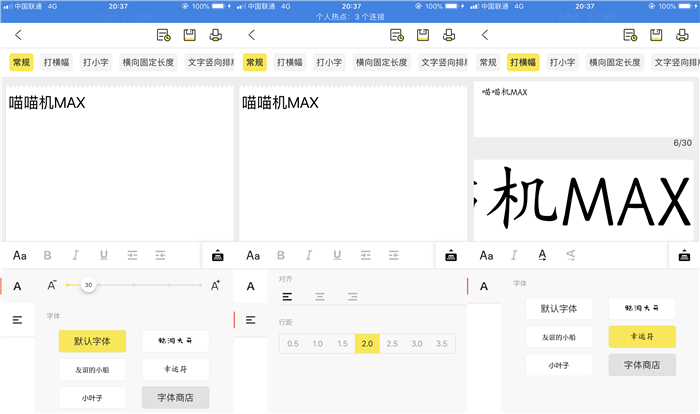This screenshot has width=700, height=414.
Task: Set line spacing to 2.5
Action: 392,343
